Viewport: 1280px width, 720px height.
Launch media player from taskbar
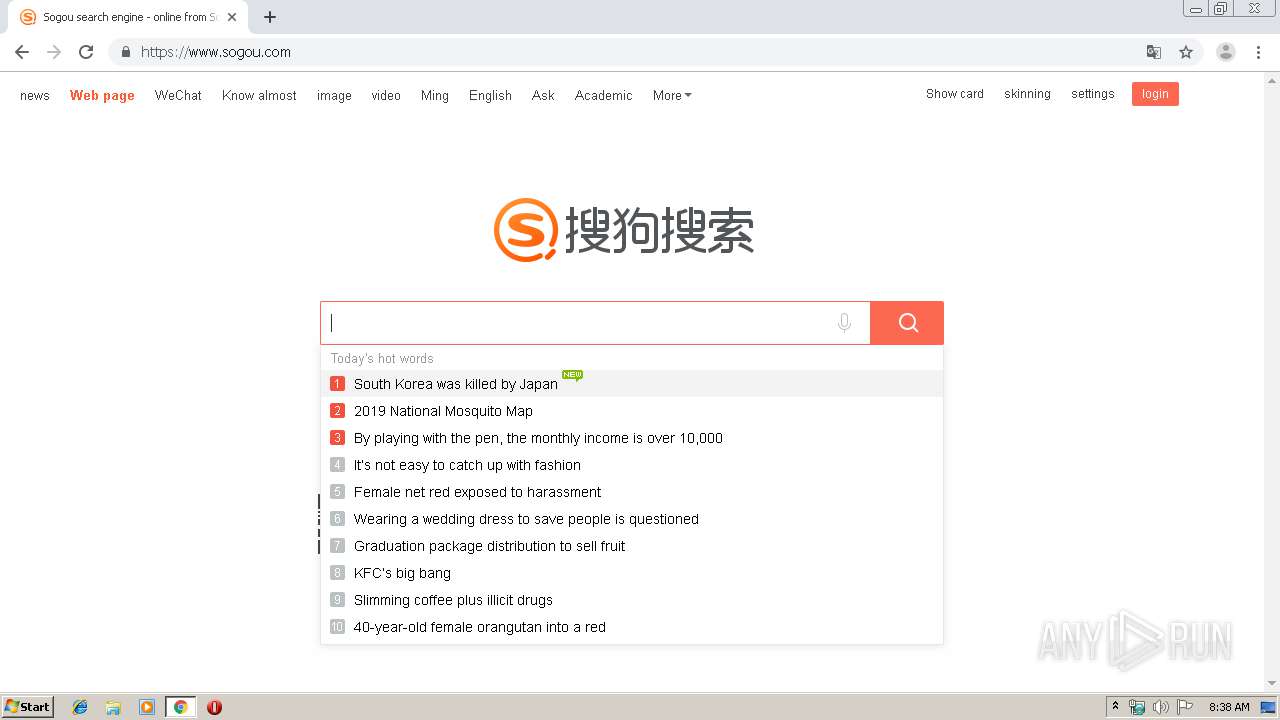[x=147, y=707]
